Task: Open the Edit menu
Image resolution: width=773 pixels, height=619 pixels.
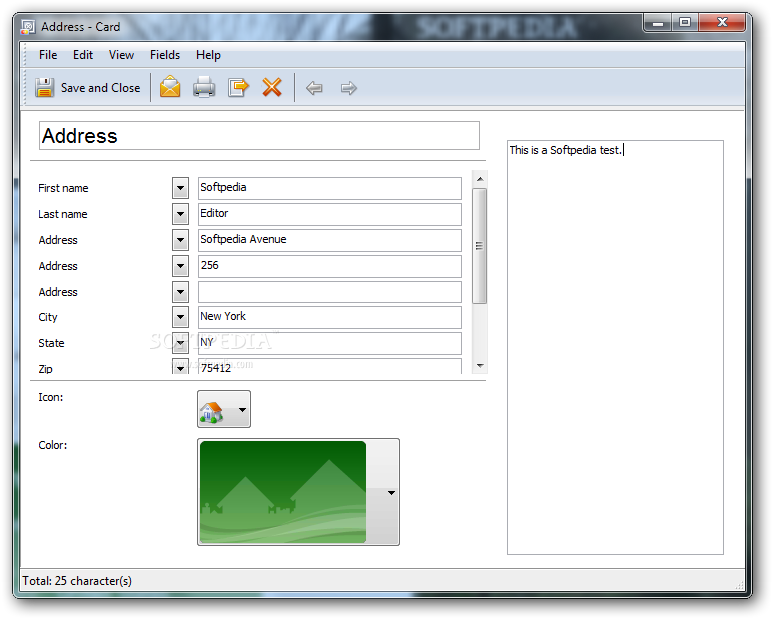Action: pyautogui.click(x=83, y=55)
